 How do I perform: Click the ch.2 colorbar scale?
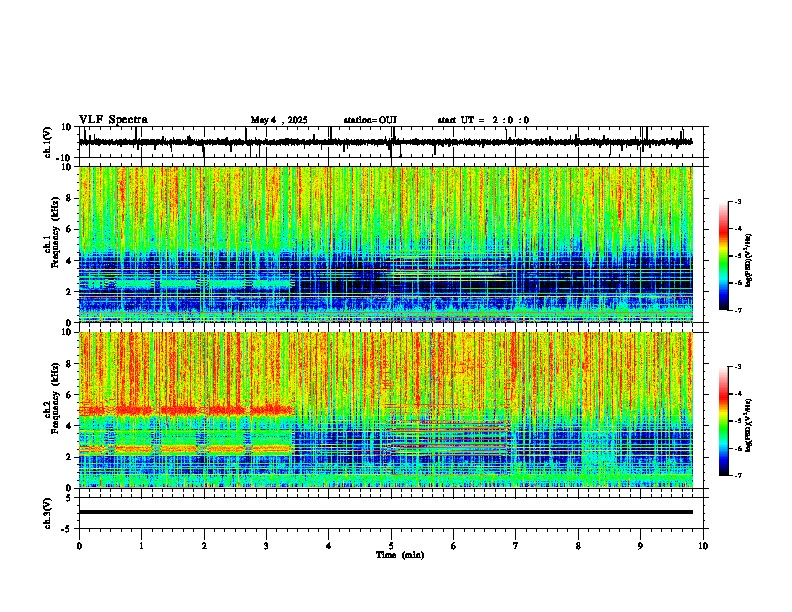point(724,421)
